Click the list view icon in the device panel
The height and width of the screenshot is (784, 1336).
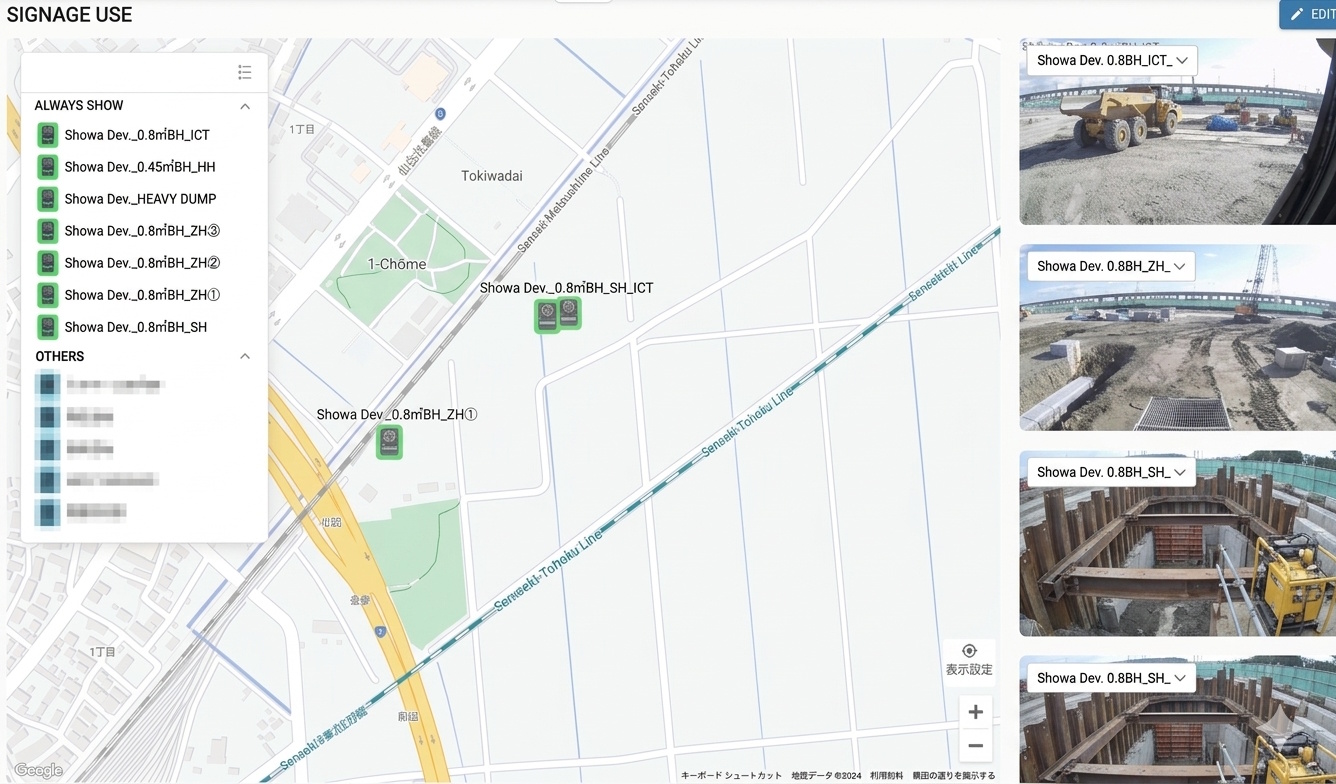tap(245, 72)
